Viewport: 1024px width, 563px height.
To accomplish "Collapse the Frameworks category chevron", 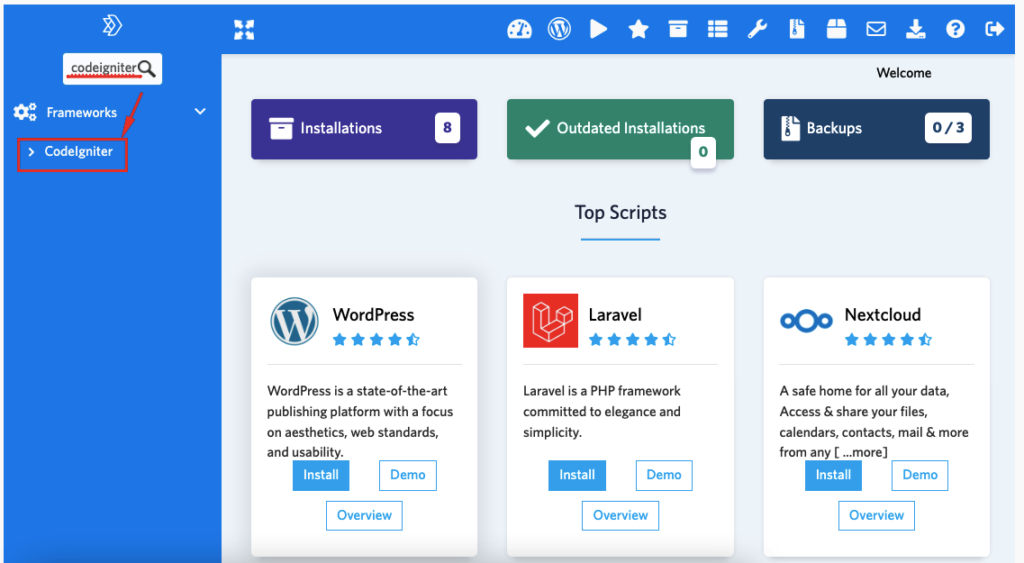I will pyautogui.click(x=200, y=112).
